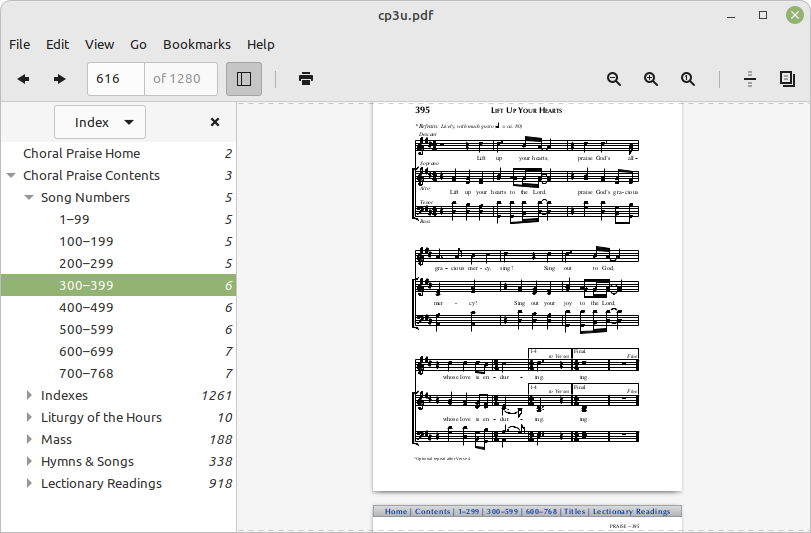This screenshot has height=533, width=811.
Task: Select Choral Praise Home entry
Action: coord(118,154)
